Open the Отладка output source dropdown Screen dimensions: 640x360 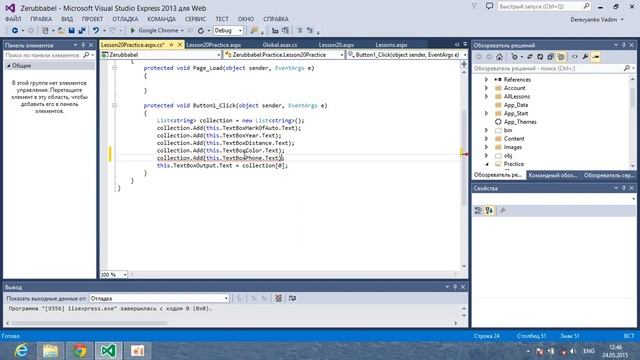[159, 298]
